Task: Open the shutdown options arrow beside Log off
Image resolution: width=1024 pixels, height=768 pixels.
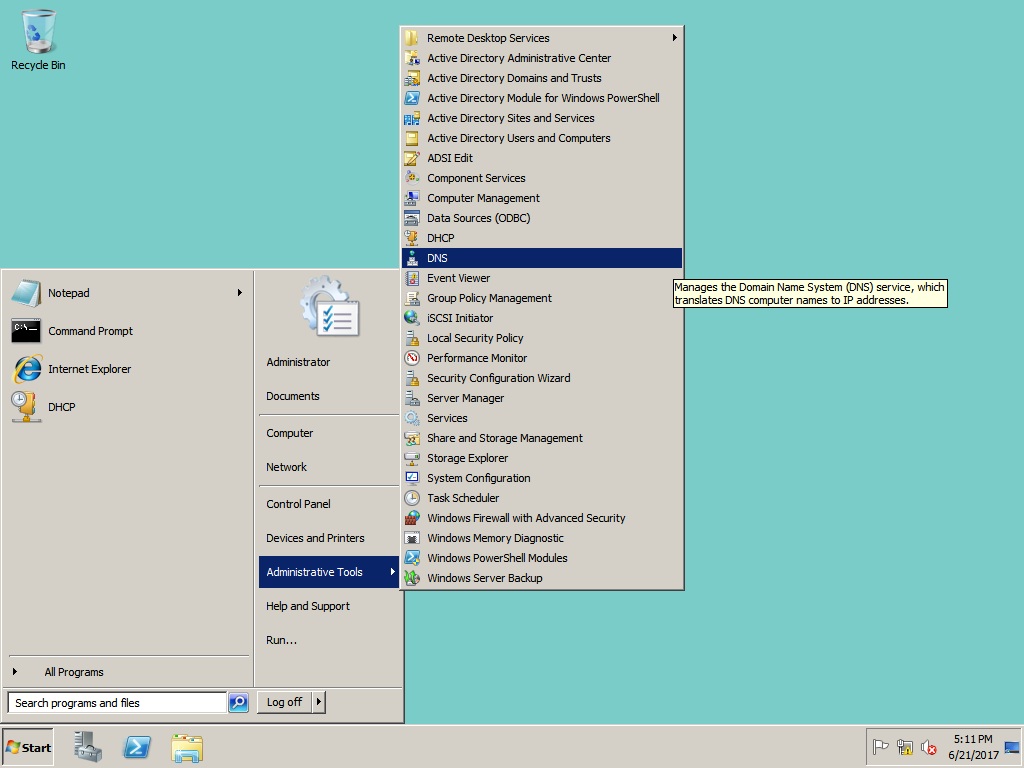Action: 319,702
